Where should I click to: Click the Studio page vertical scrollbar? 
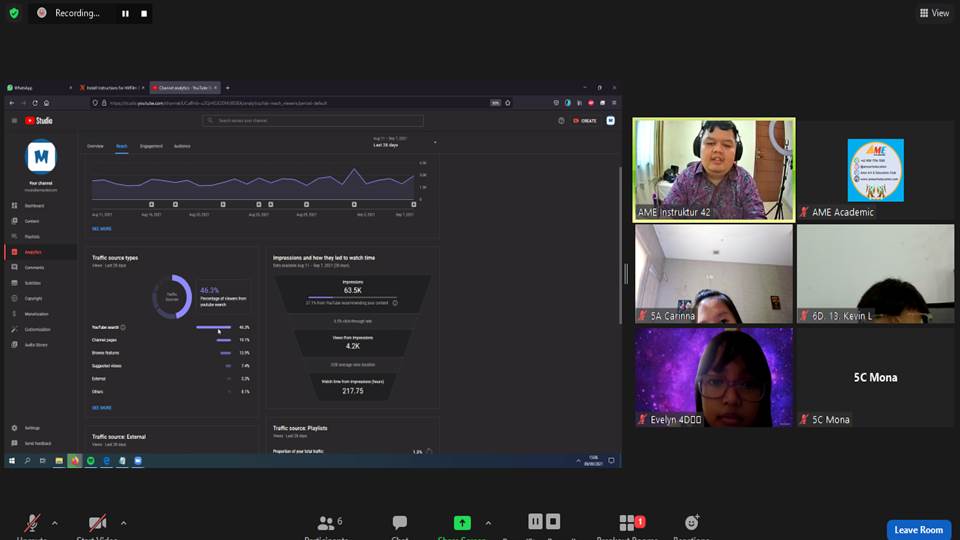coord(619,245)
